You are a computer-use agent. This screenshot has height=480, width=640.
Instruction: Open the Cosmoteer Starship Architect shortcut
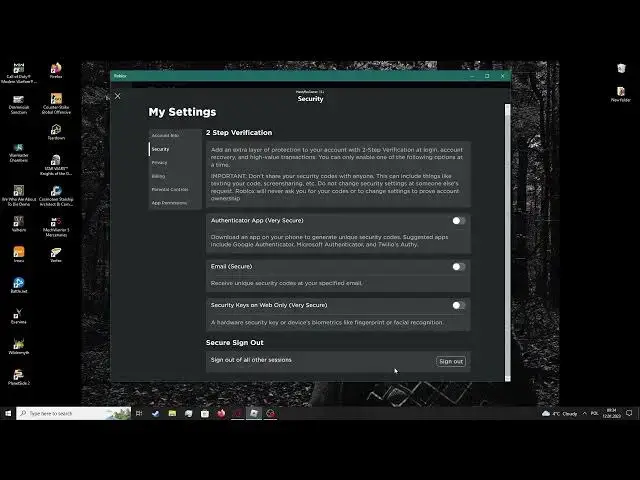(x=56, y=196)
